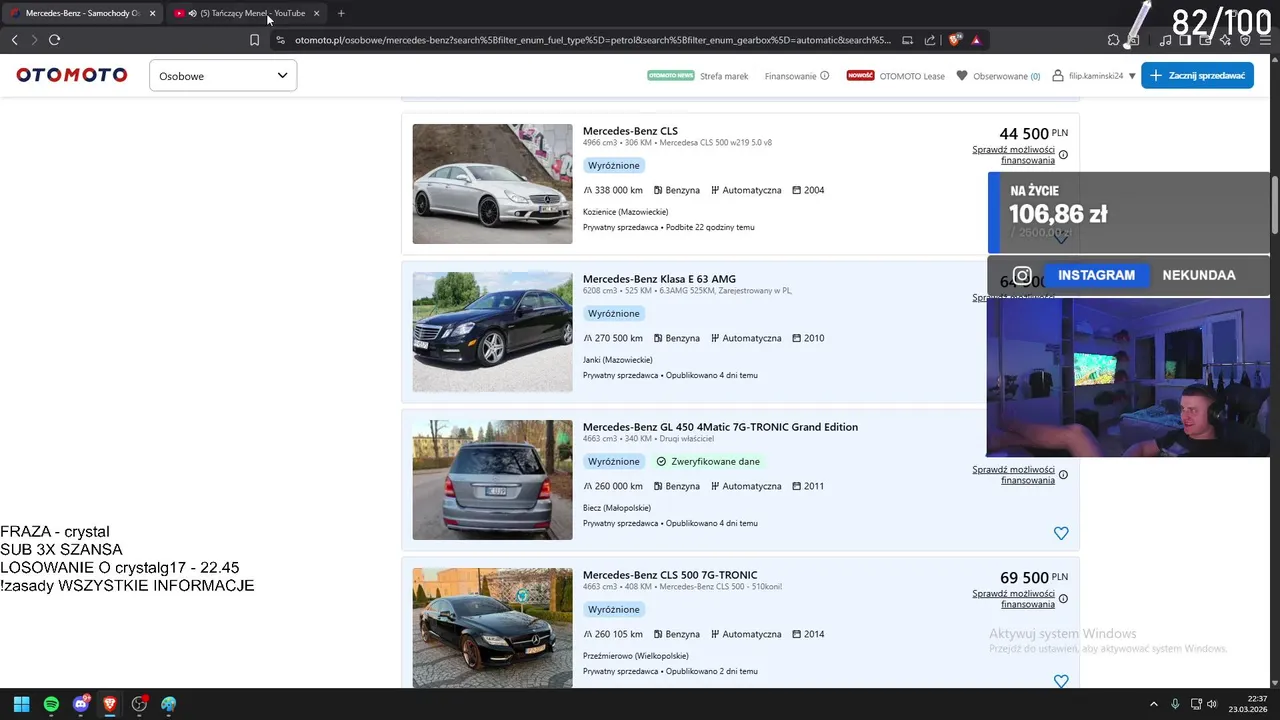Click Kozienice (Mazowieckie) location text

pyautogui.click(x=625, y=212)
